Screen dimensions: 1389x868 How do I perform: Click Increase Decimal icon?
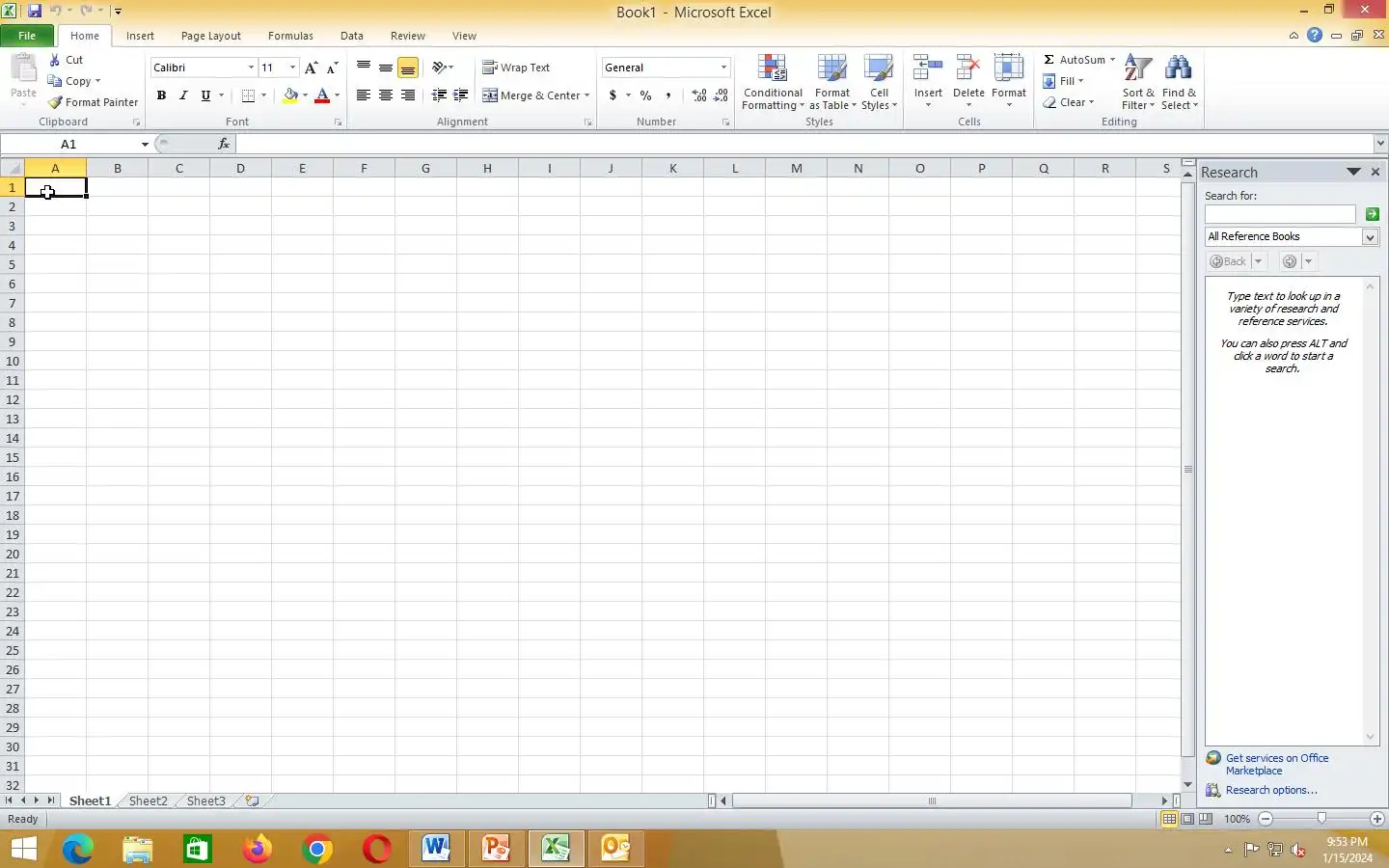click(699, 95)
